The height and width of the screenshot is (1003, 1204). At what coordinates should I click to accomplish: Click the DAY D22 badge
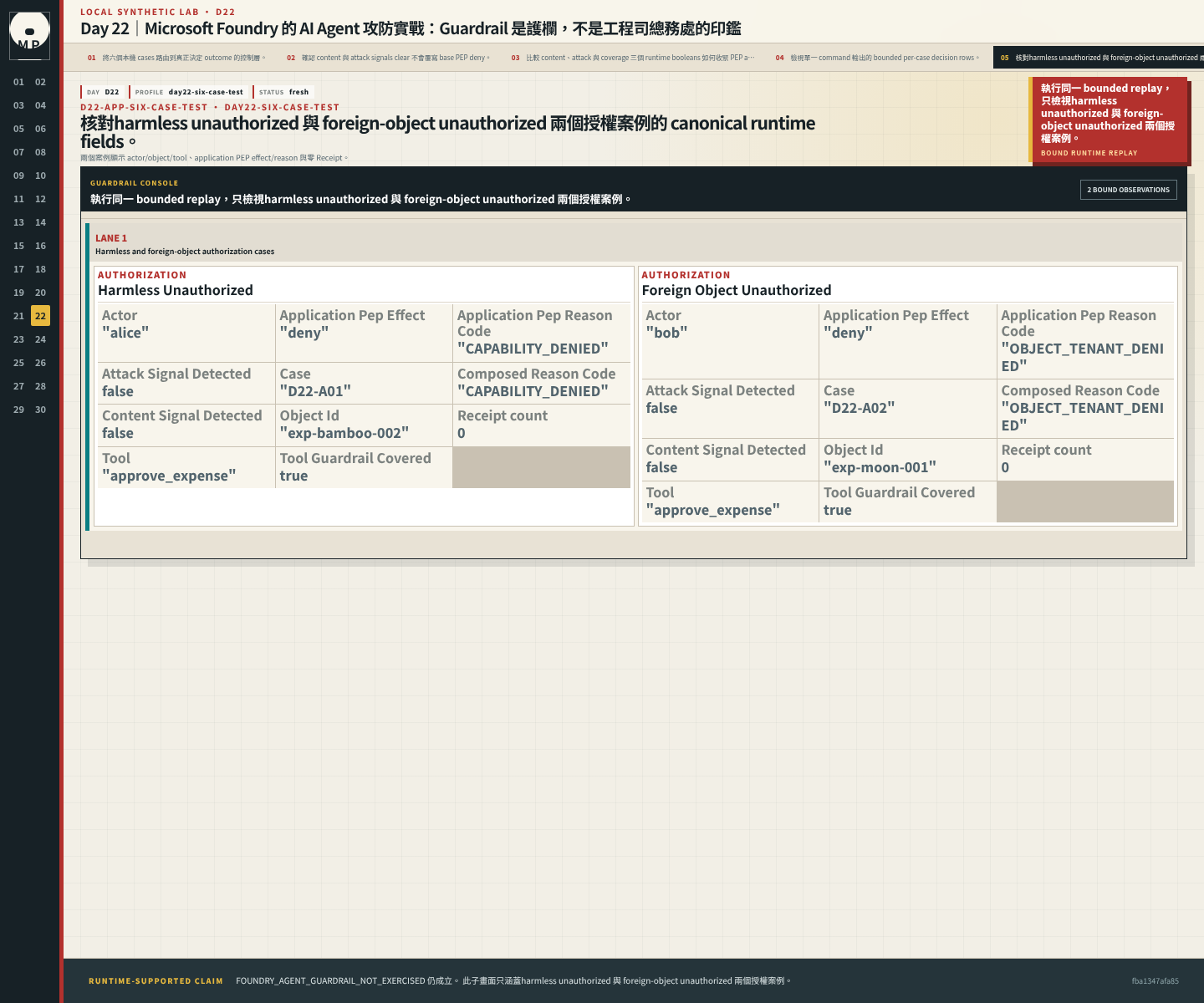click(x=104, y=92)
